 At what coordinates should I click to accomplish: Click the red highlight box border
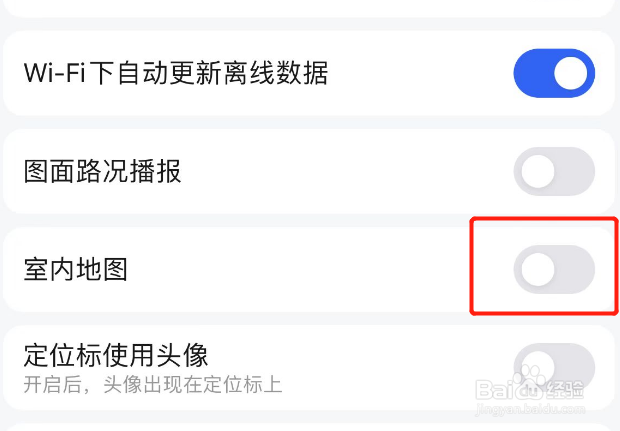click(x=472, y=265)
